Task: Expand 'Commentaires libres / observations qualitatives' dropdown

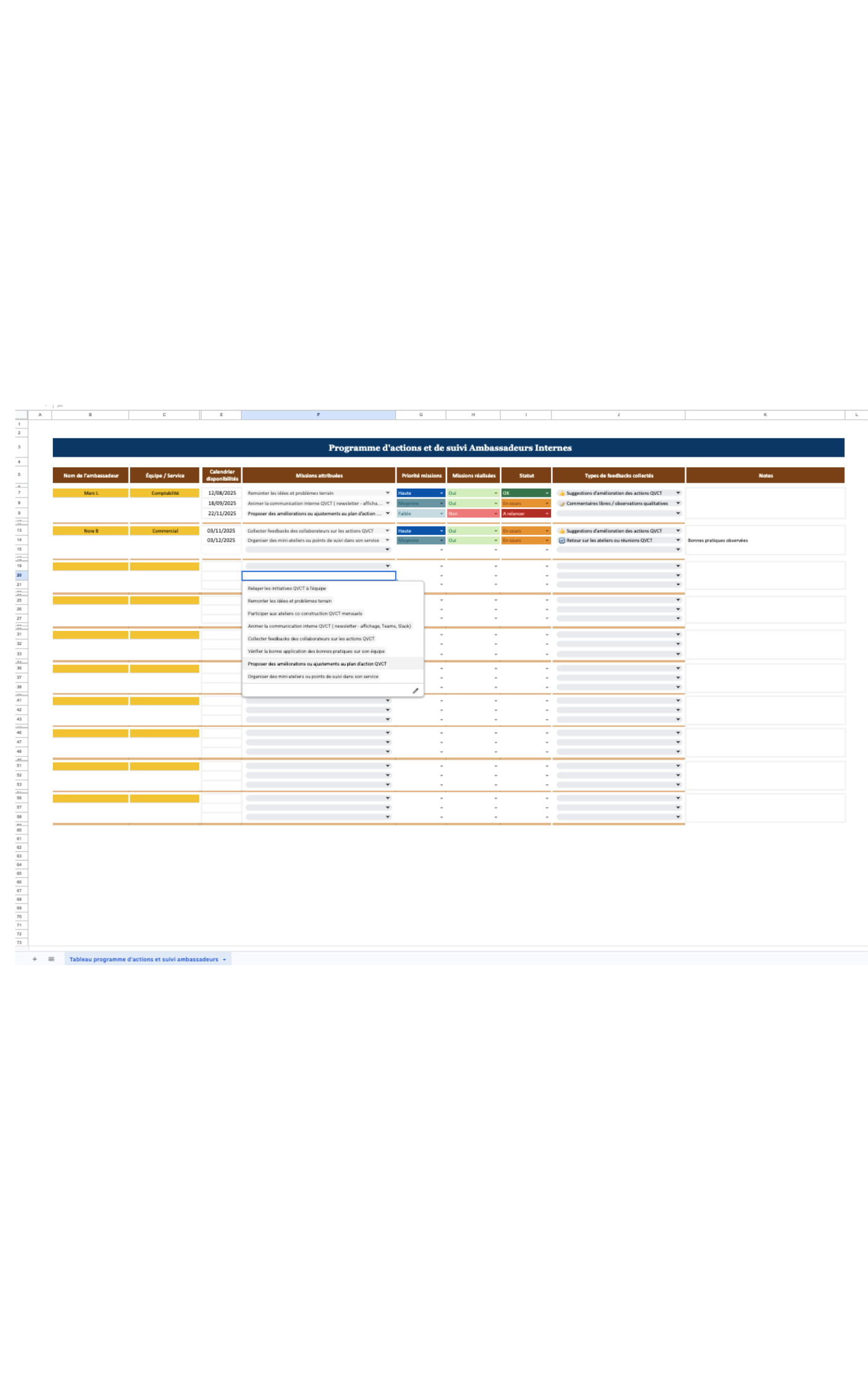Action: click(x=678, y=504)
